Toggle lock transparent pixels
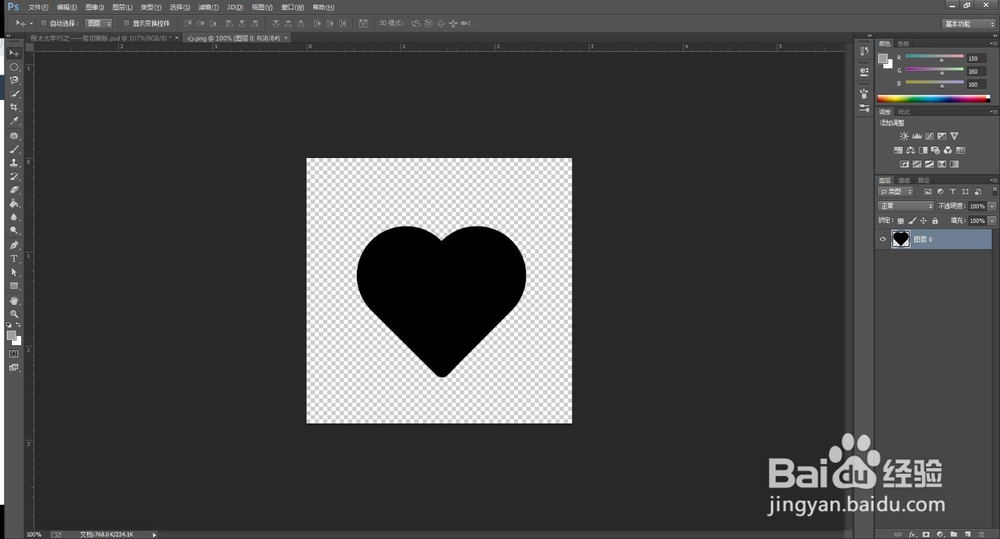The image size is (1000, 539). coord(901,221)
